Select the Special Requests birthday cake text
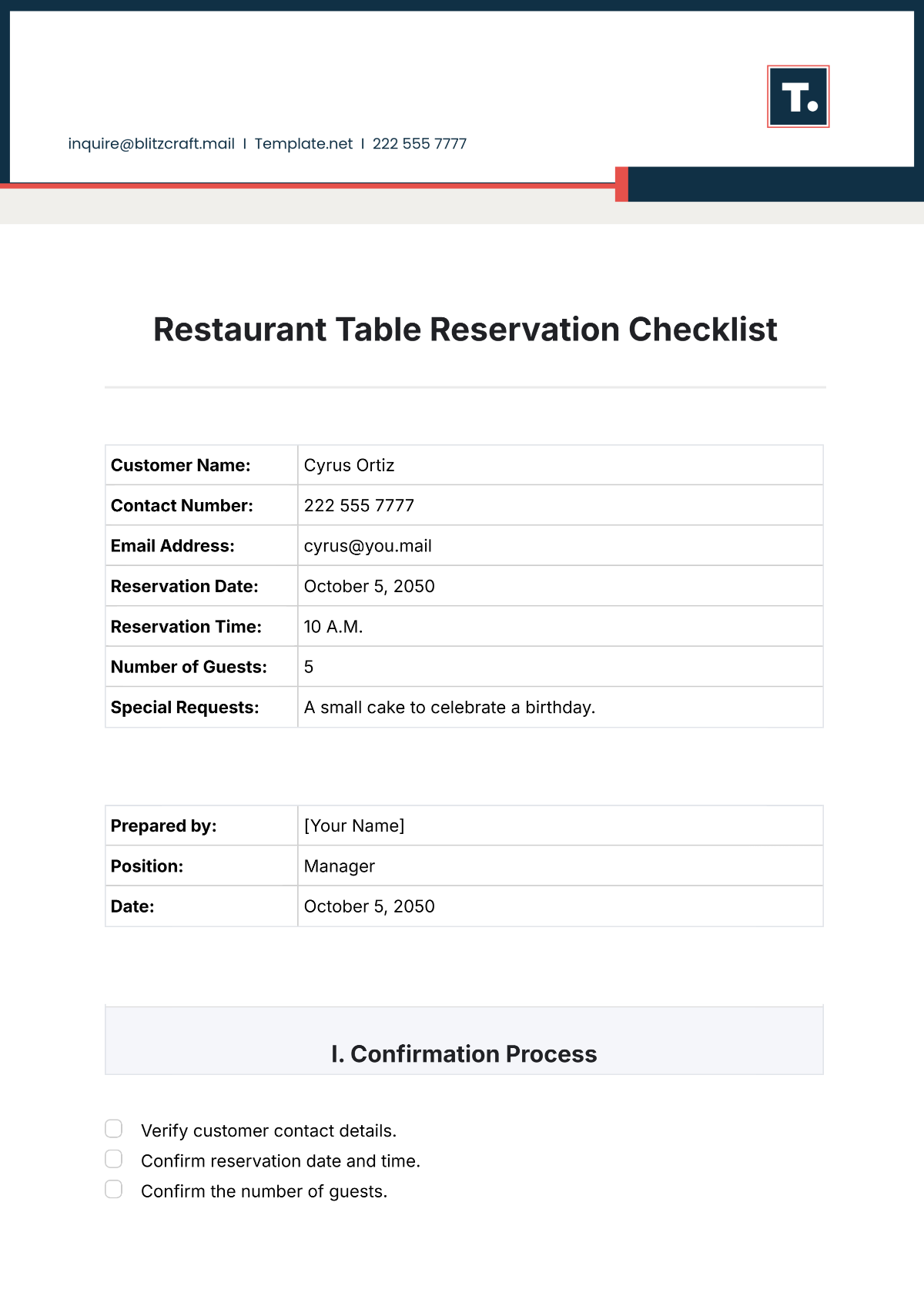 coord(449,708)
